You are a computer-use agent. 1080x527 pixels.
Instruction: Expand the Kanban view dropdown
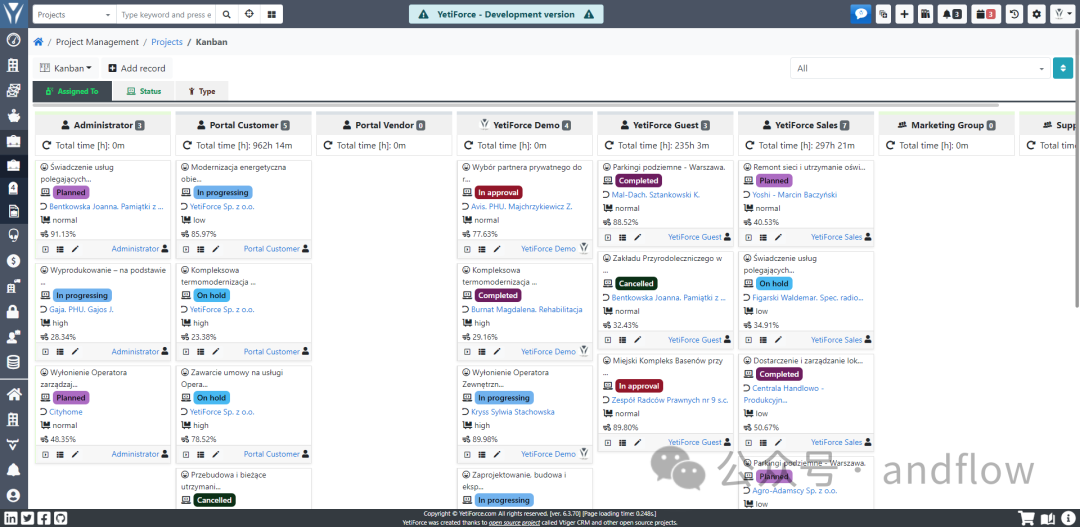[66, 68]
